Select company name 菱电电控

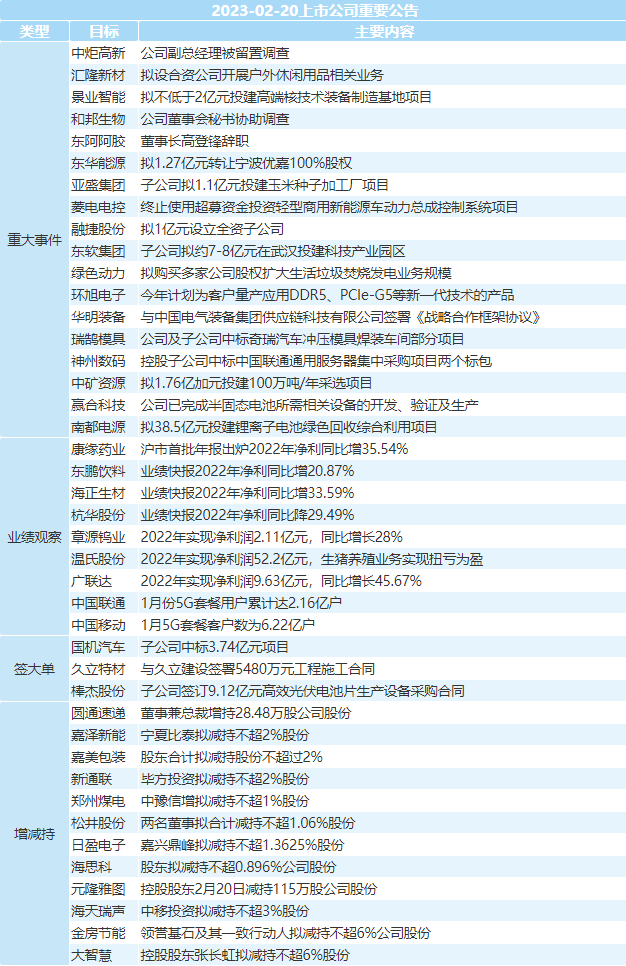(98, 208)
